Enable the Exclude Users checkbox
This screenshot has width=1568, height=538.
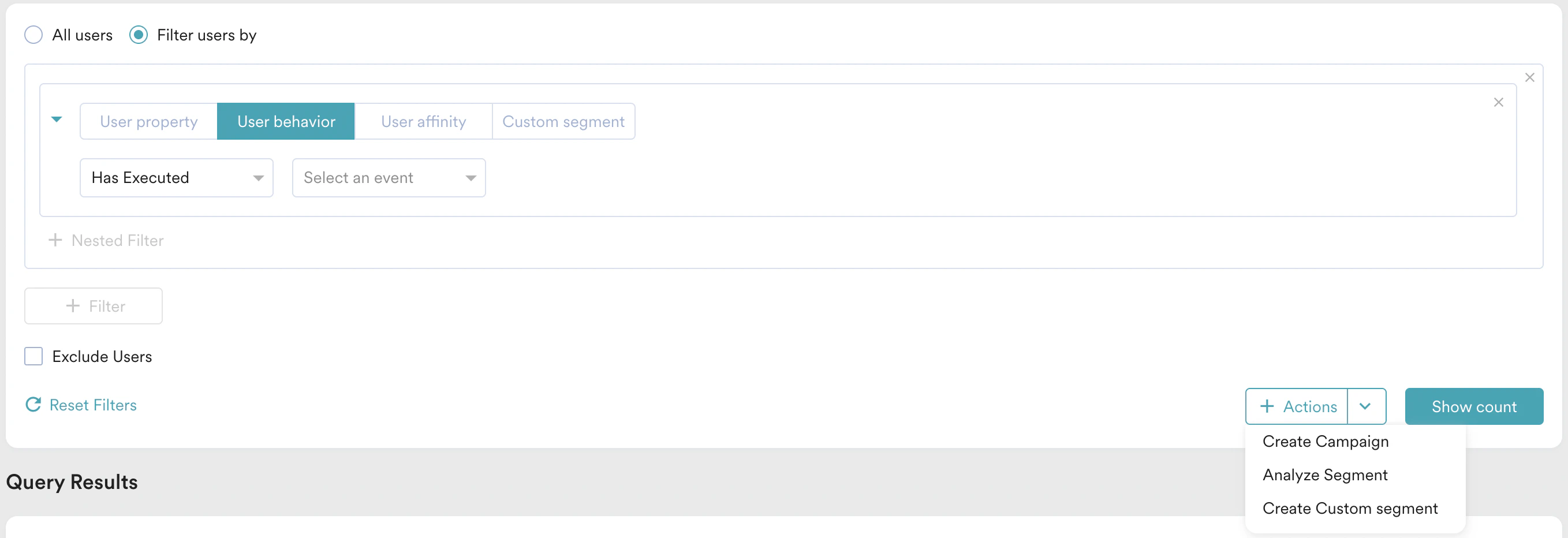click(33, 356)
